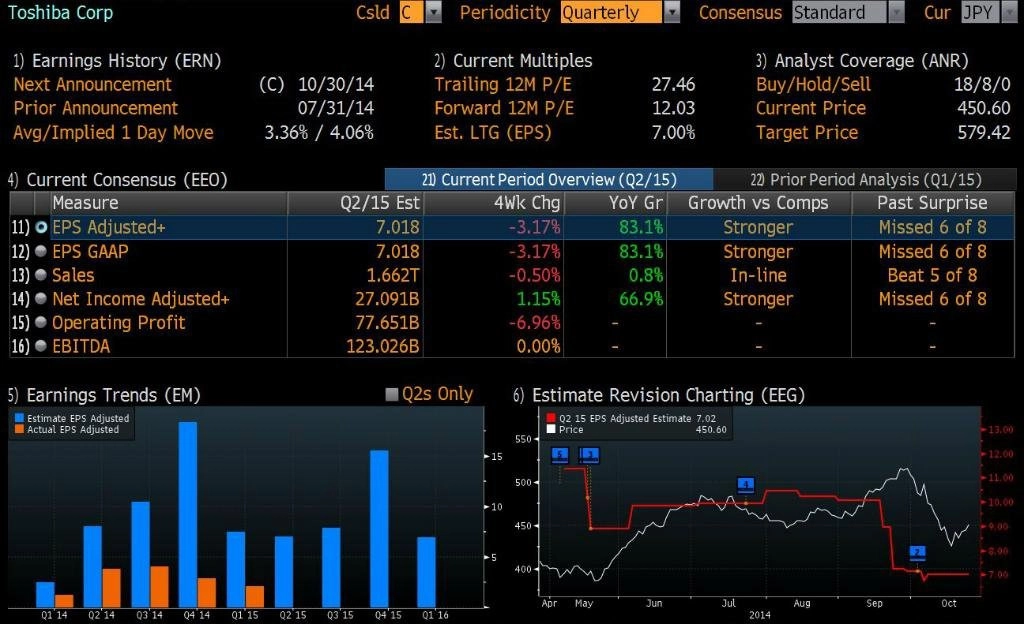Screen dimensions: 1024x624
Task: Open the Consensus Standard dropdown arrow
Action: 897,12
